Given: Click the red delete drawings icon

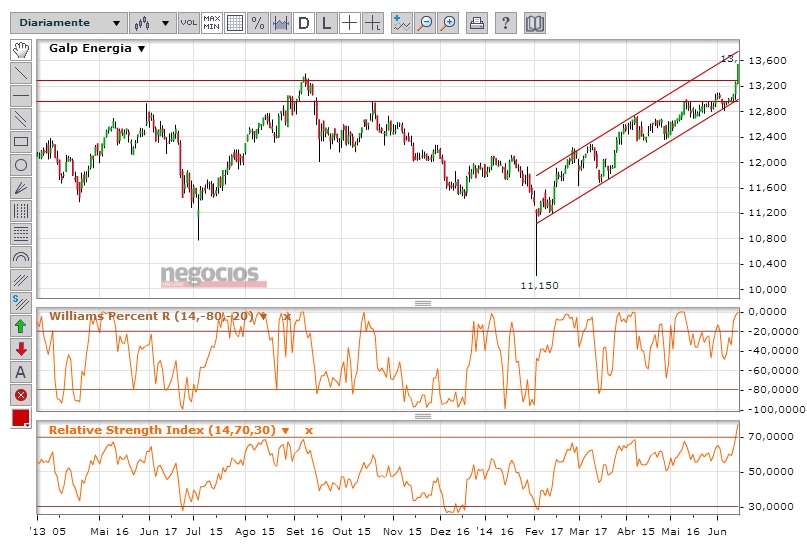Looking at the screenshot, I should pos(21,395).
